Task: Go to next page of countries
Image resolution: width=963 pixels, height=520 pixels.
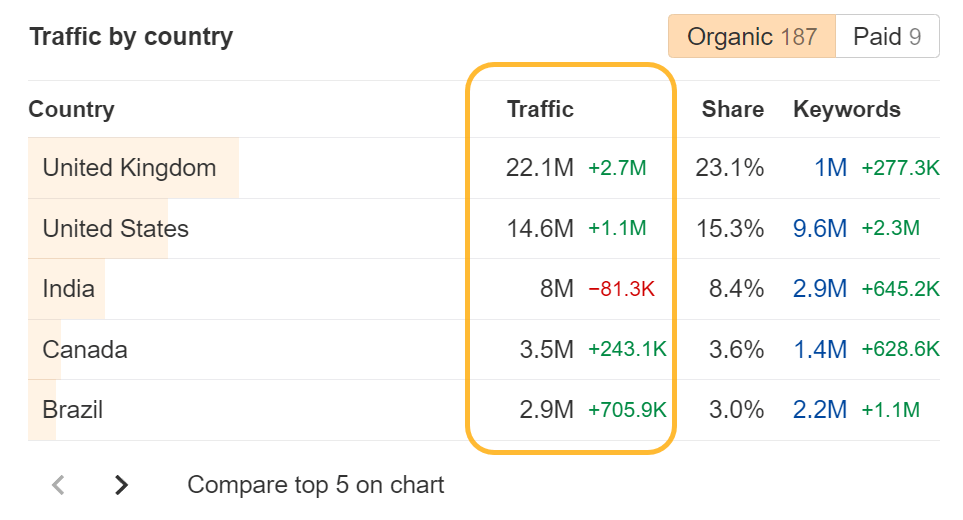Action: click(121, 486)
